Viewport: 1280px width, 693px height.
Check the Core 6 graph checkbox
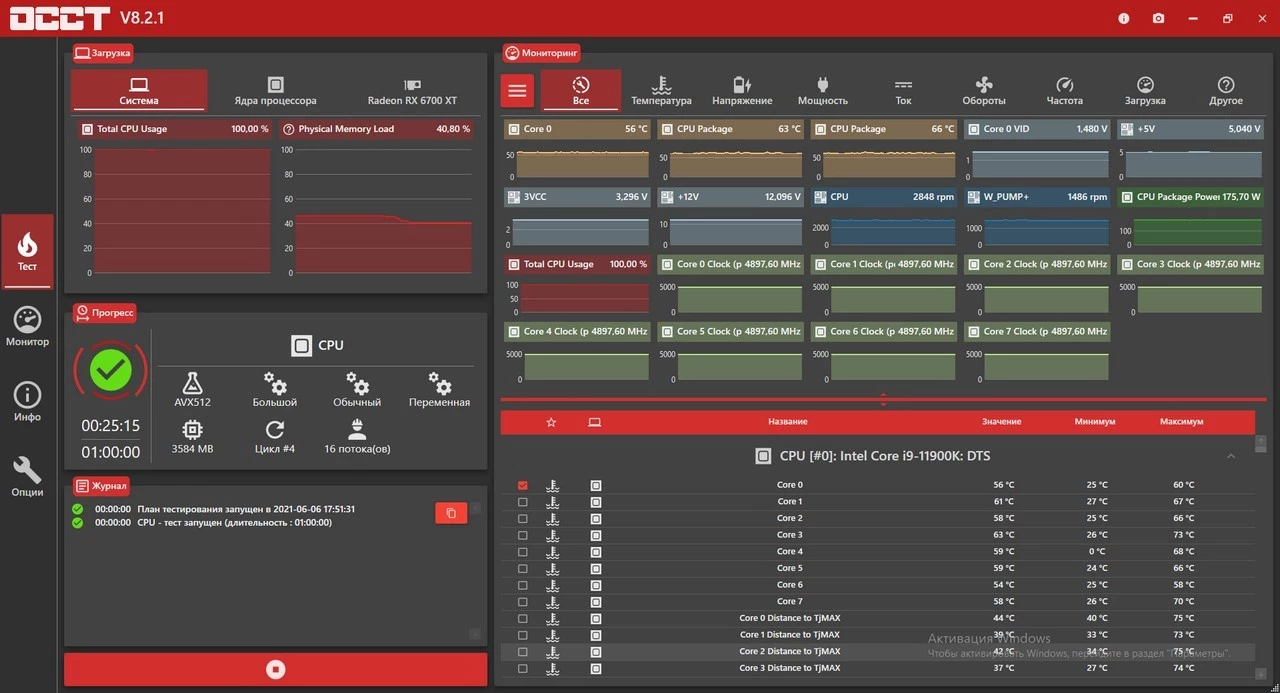[522, 585]
